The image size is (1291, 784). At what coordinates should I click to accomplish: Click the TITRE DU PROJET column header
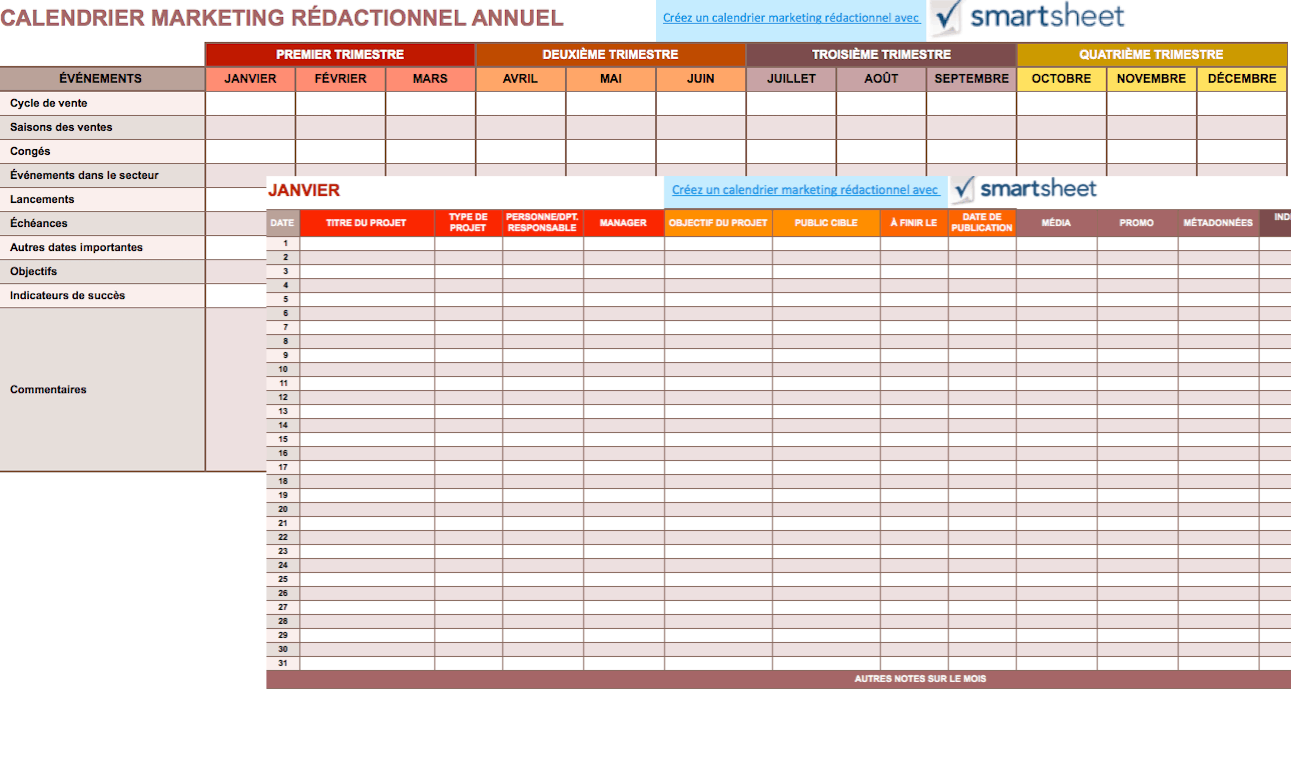pos(367,223)
